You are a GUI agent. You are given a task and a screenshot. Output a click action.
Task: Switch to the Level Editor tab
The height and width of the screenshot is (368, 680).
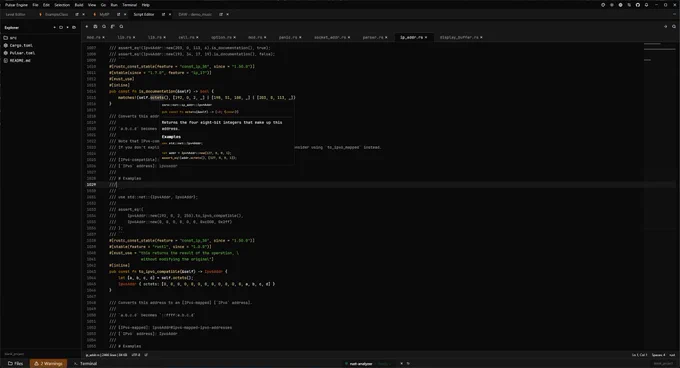tap(16, 14)
